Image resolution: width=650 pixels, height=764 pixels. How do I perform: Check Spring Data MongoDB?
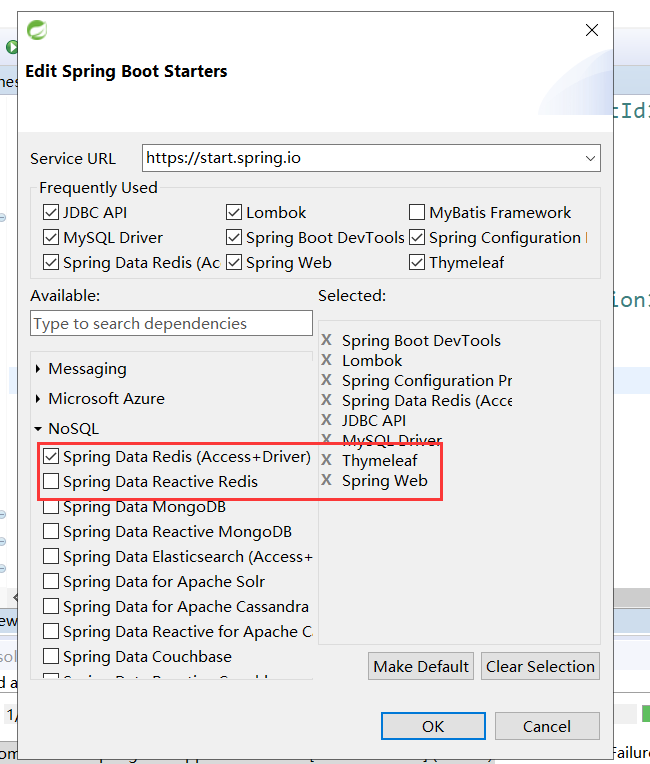(x=51, y=506)
